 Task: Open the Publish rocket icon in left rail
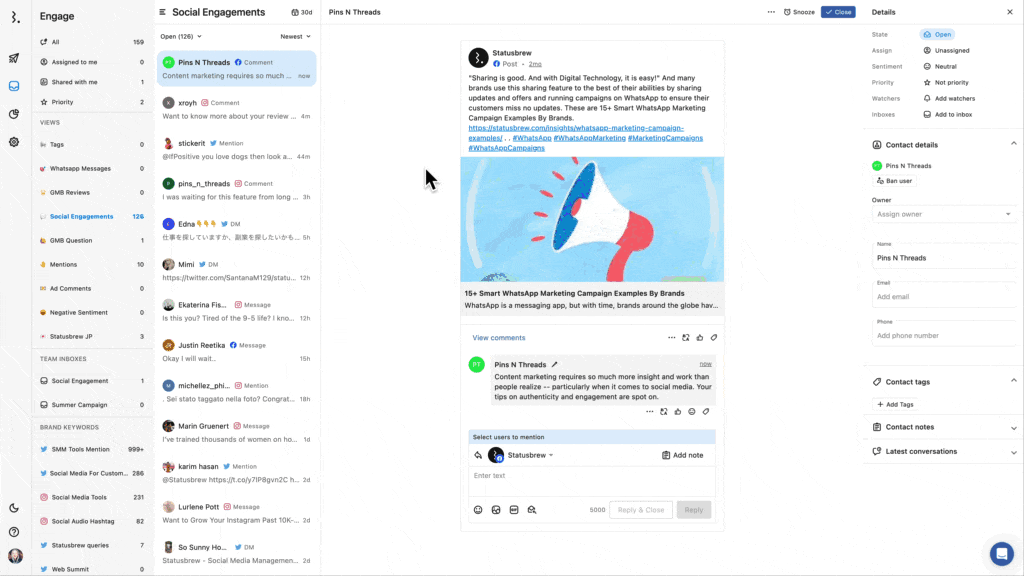coord(14,58)
